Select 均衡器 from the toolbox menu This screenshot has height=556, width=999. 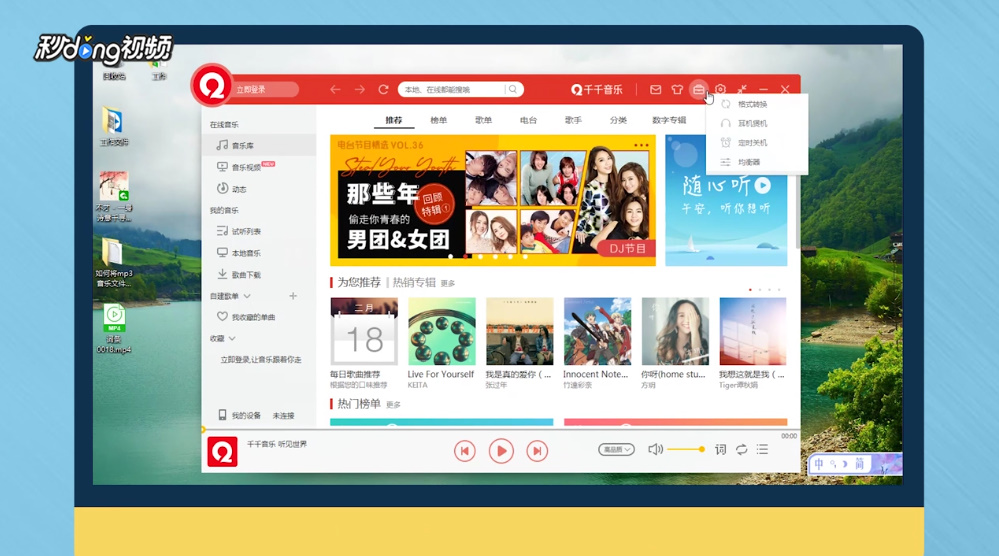point(749,162)
